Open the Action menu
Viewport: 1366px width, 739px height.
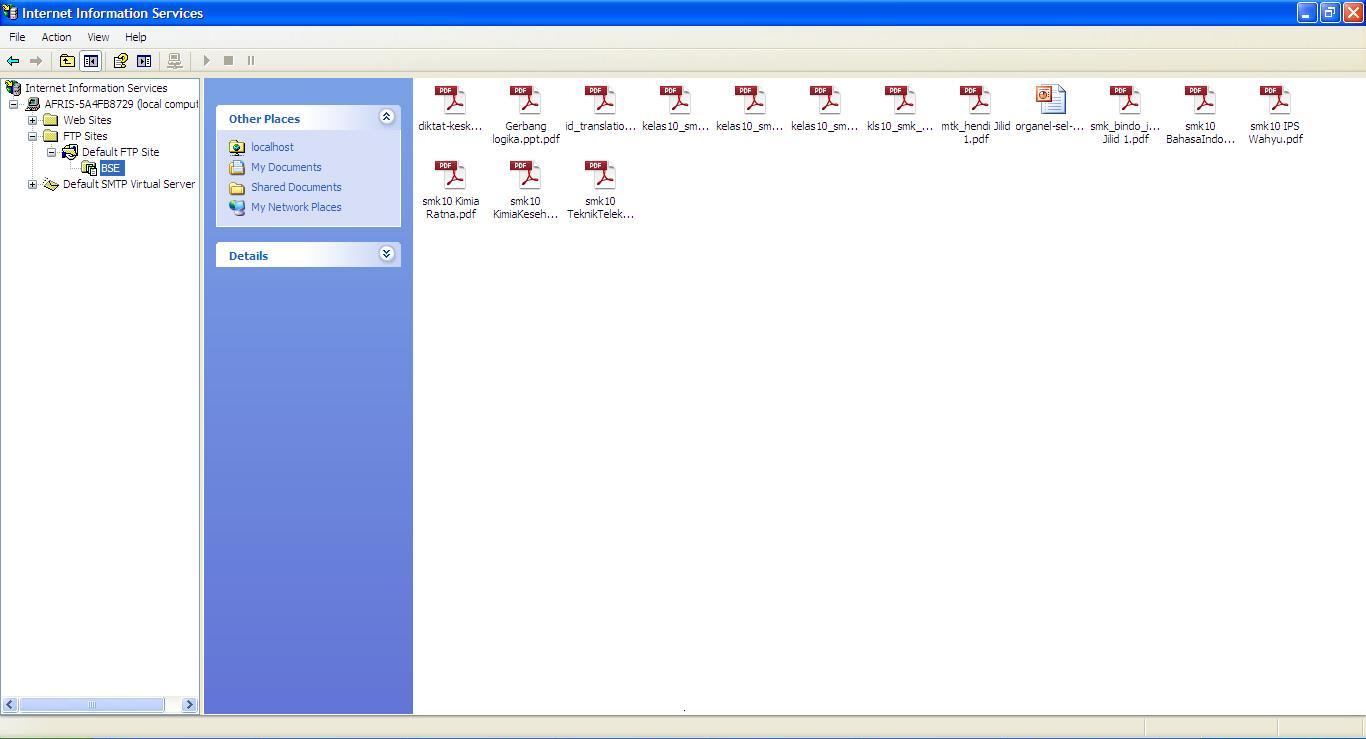coord(56,37)
